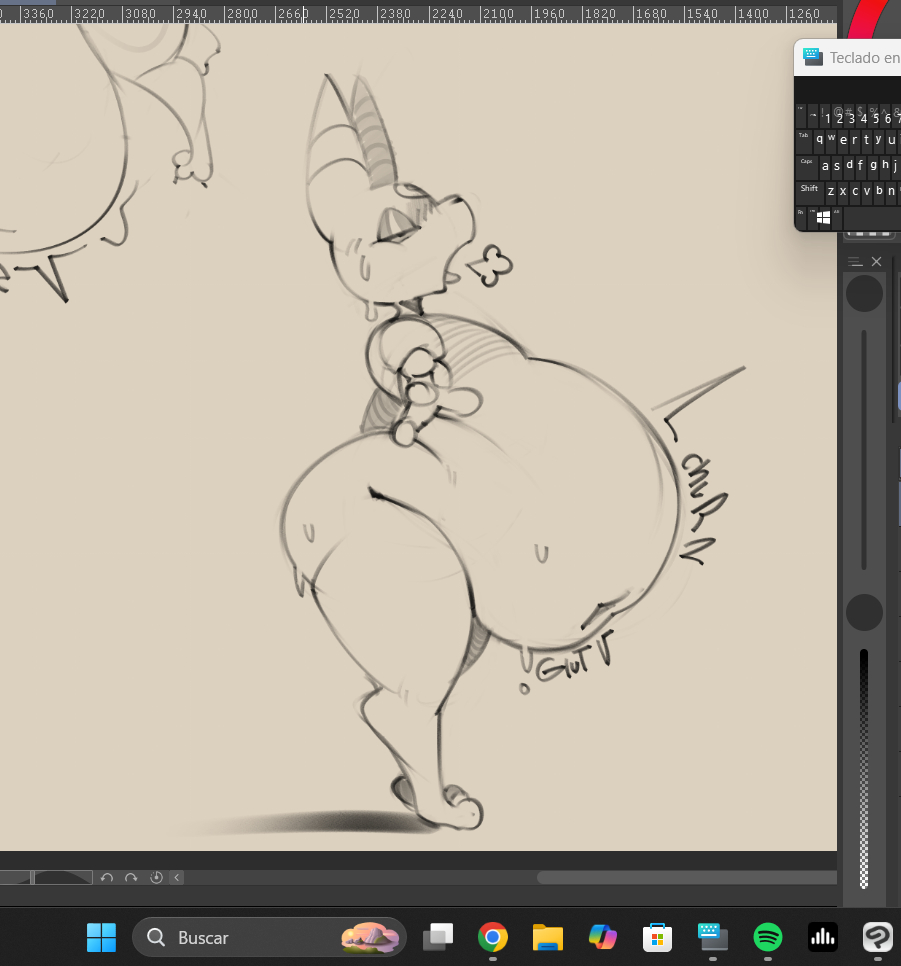The image size is (901, 966).
Task: Open the Windows Start menu
Action: point(101,937)
